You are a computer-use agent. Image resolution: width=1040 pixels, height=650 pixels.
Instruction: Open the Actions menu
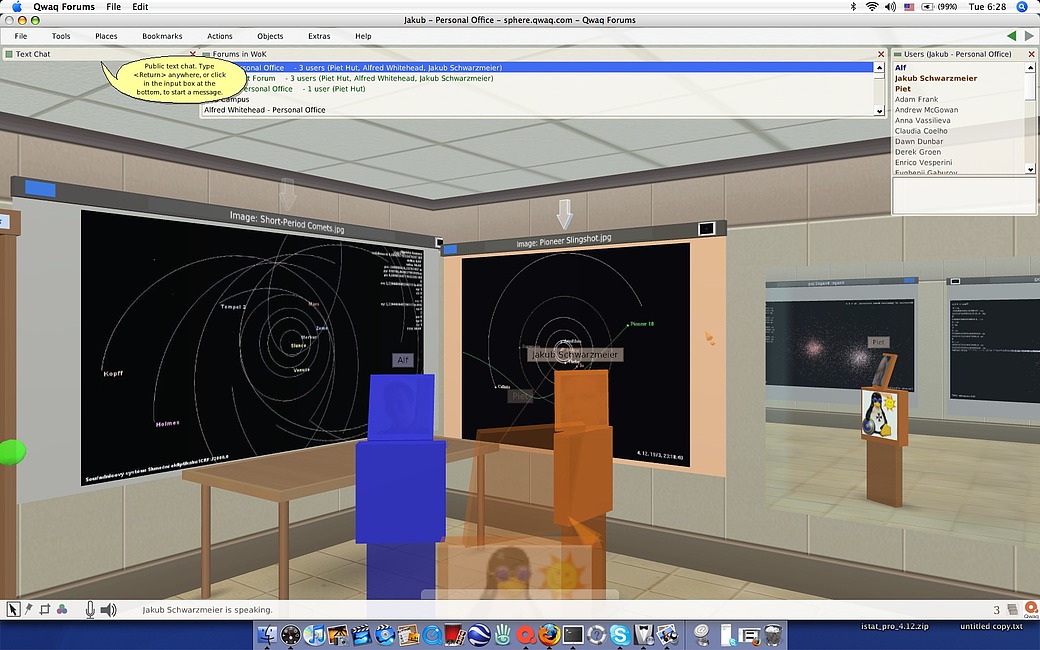tap(219, 35)
